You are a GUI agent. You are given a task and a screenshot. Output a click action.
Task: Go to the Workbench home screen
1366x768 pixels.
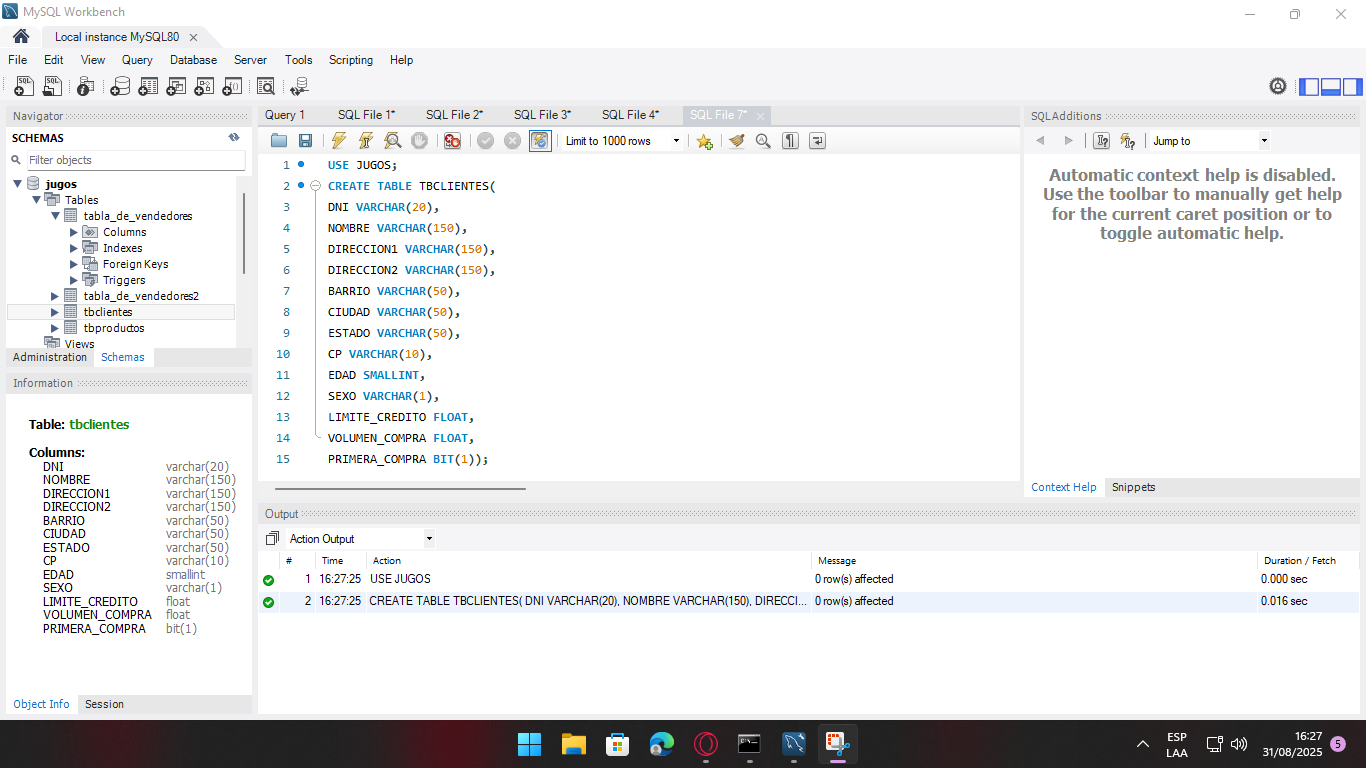coord(21,37)
